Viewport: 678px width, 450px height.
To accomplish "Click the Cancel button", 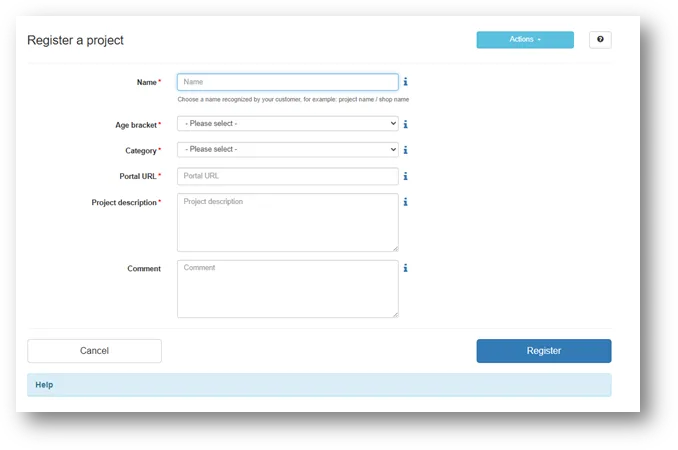I will (x=94, y=351).
